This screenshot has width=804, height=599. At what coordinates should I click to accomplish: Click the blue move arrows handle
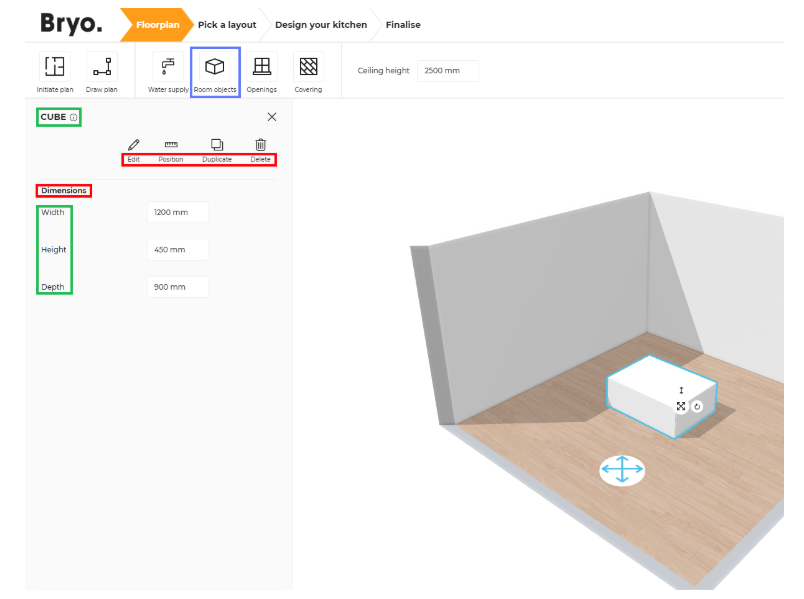[x=622, y=470]
